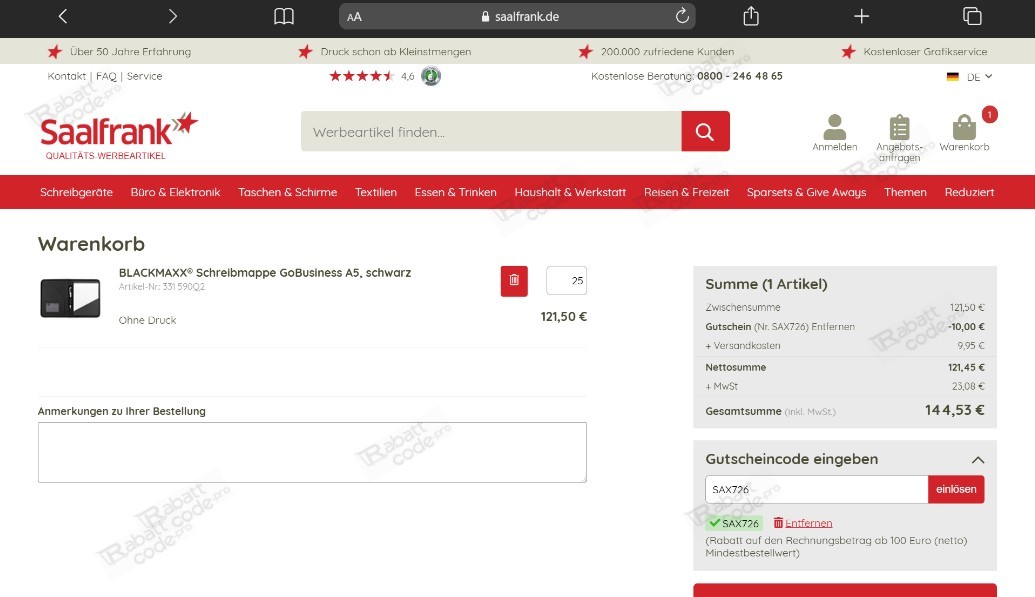Click the Anmerkungen order notes textarea
1035x597 pixels.
[312, 452]
